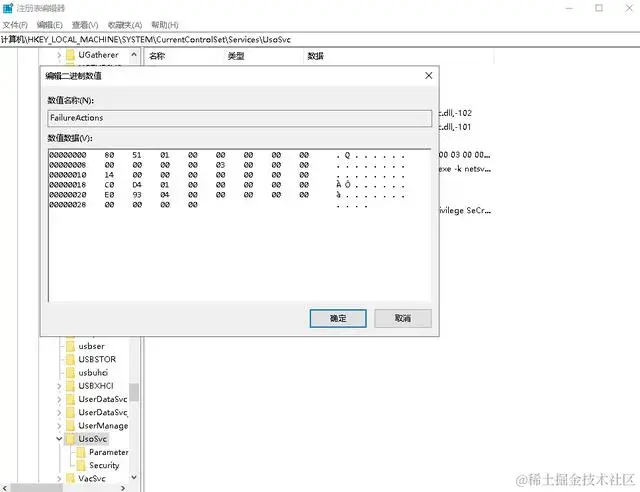Click hex byte 03 in row 00000008
The width and height of the screenshot is (640, 492).
pos(220,165)
